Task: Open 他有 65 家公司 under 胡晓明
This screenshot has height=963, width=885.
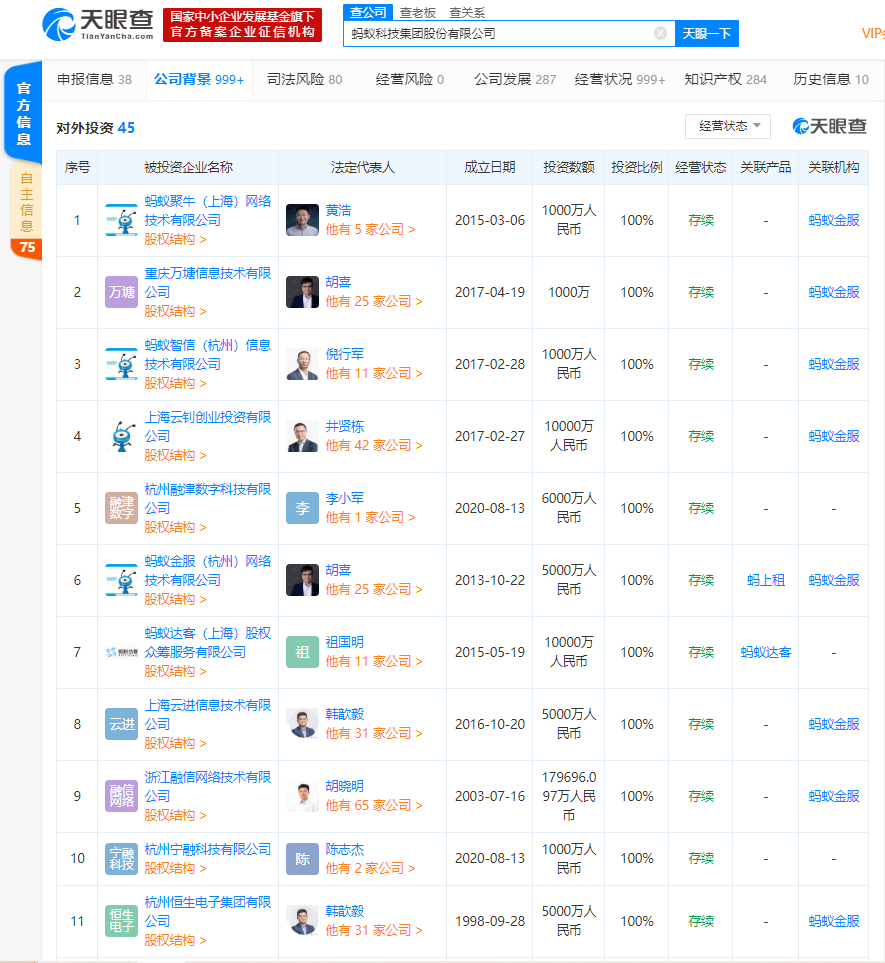Action: [x=374, y=805]
